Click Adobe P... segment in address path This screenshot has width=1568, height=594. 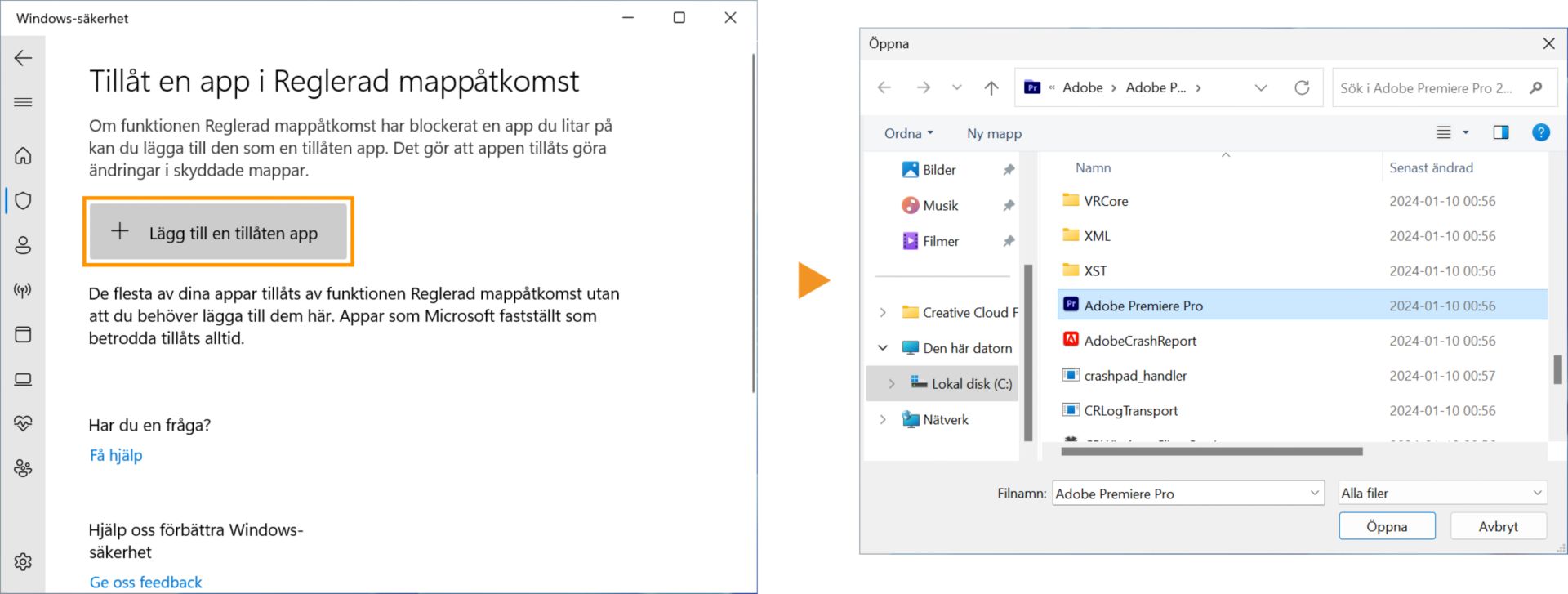[x=1156, y=87]
